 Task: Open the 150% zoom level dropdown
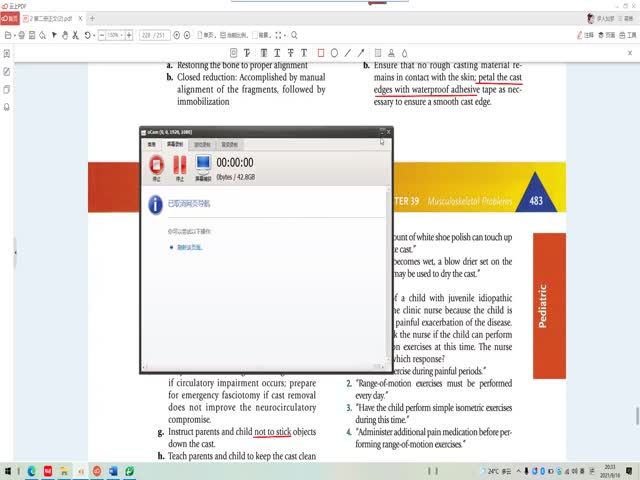coord(116,36)
